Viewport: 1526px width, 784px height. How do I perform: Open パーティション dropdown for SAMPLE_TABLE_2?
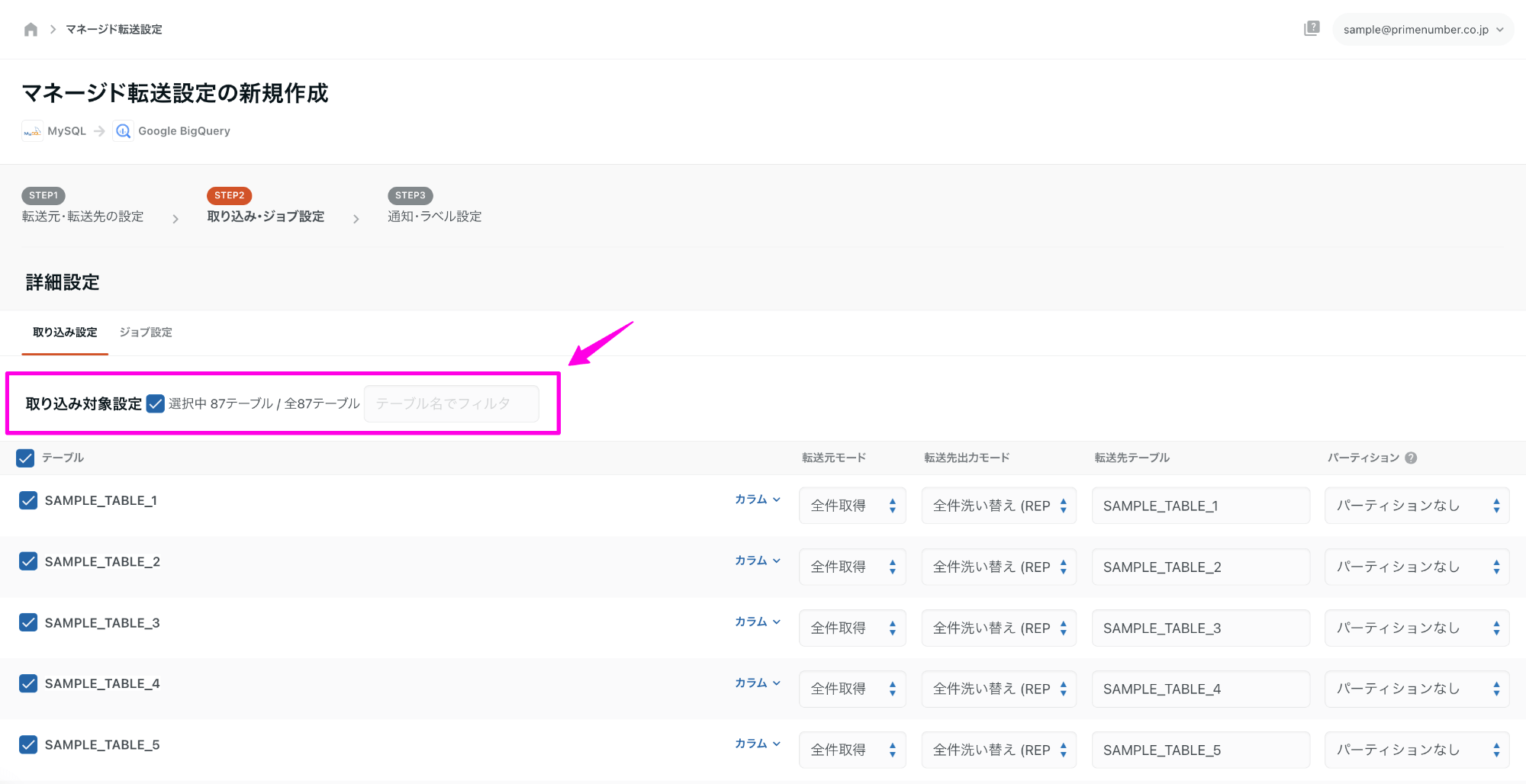[1417, 567]
